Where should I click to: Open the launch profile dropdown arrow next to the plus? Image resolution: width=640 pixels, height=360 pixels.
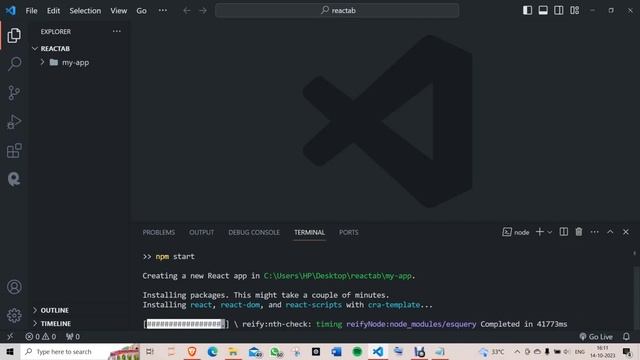(550, 232)
